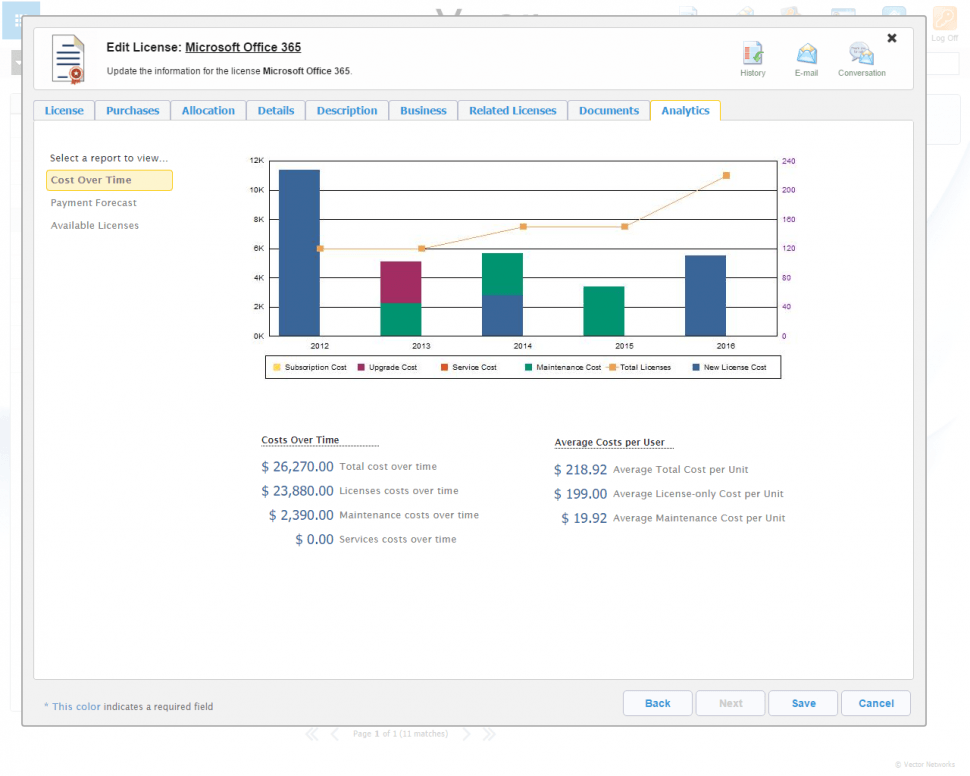Screen dimensions: 970x776
Task: Open the Related Licenses tab
Action: click(512, 111)
